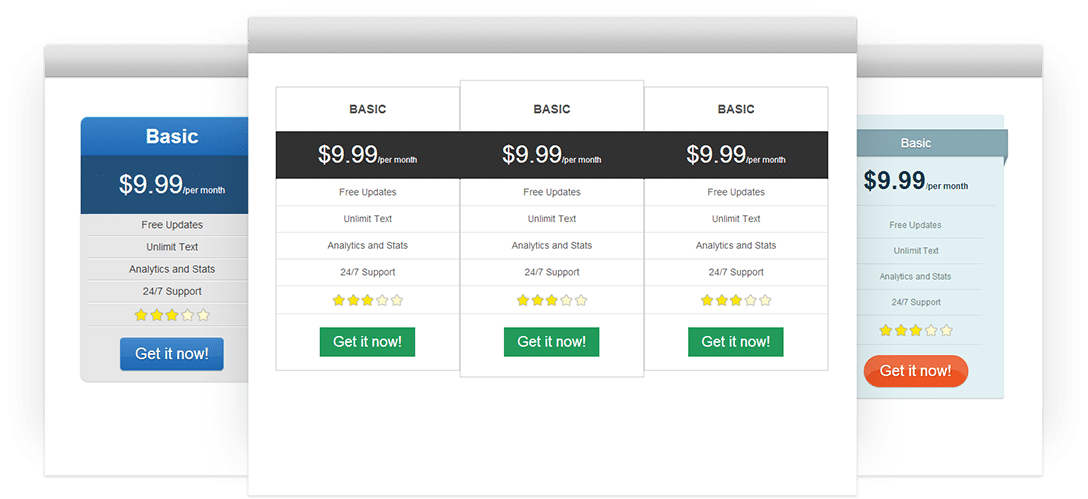Click second gold star in blue card
The width and height of the screenshot is (1088, 499).
156,315
